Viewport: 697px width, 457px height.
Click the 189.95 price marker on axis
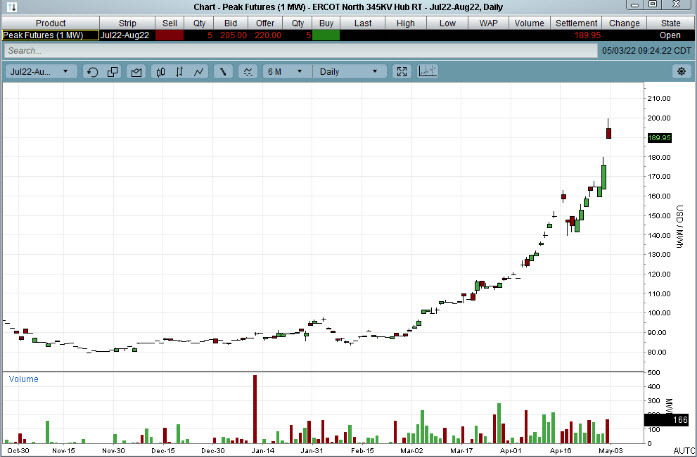tap(658, 137)
